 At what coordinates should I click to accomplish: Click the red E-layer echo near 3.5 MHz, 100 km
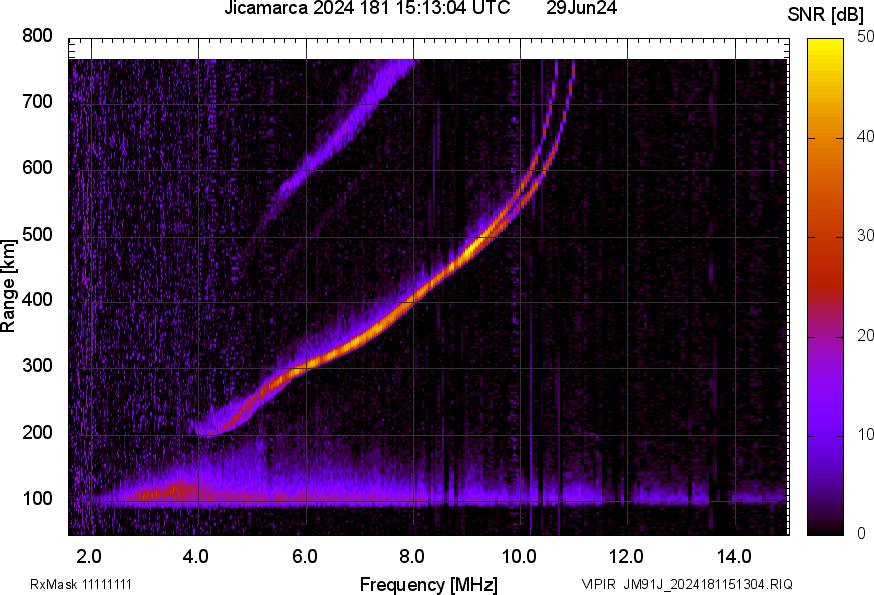tap(170, 492)
